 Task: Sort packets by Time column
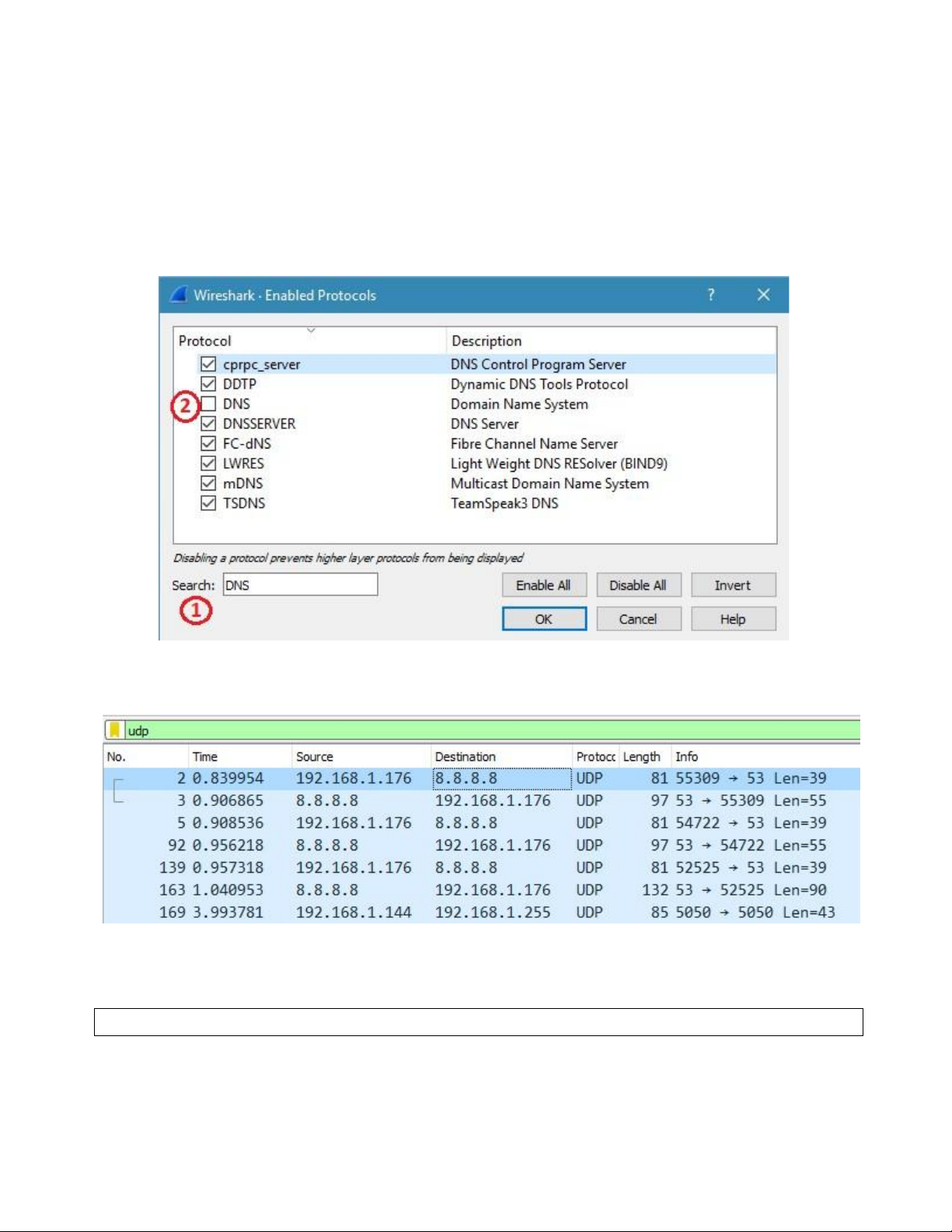pyautogui.click(x=205, y=757)
